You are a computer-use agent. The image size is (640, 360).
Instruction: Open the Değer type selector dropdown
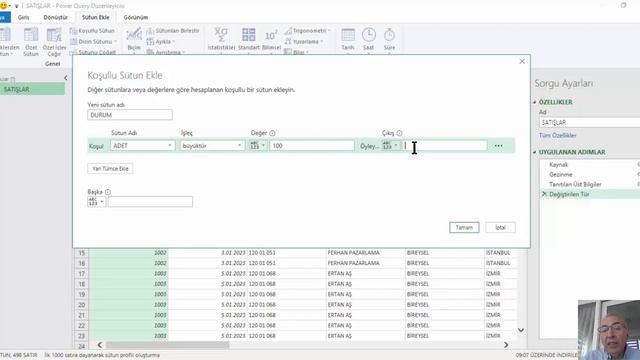pos(258,146)
